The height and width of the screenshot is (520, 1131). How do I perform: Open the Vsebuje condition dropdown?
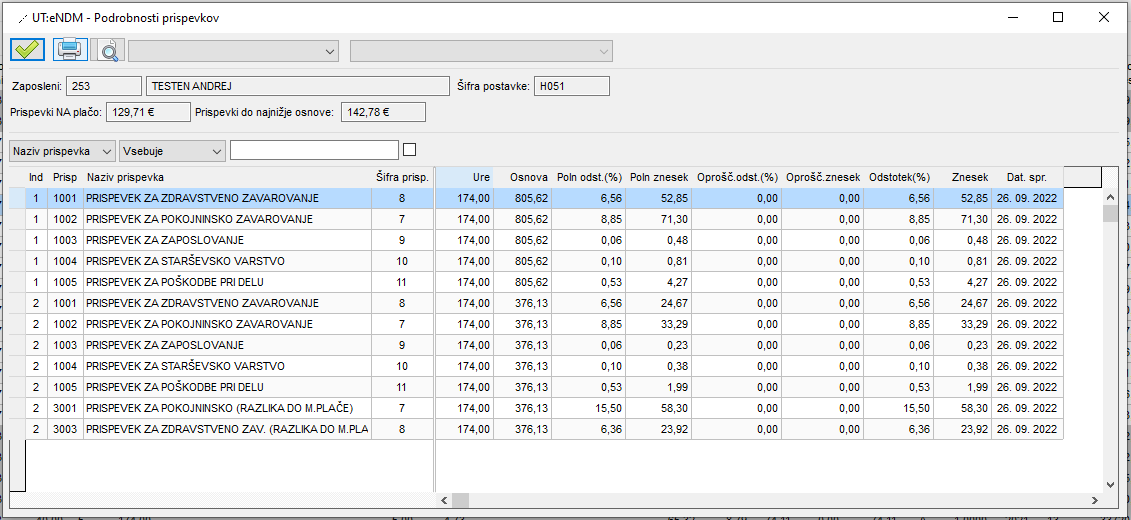[x=172, y=151]
